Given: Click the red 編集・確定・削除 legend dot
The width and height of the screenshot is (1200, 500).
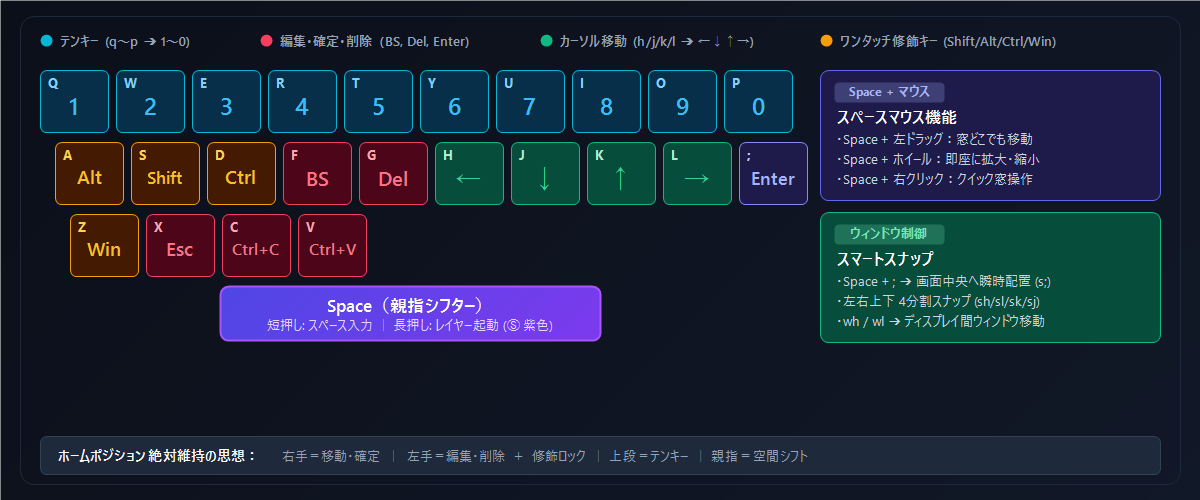Looking at the screenshot, I should [266, 41].
